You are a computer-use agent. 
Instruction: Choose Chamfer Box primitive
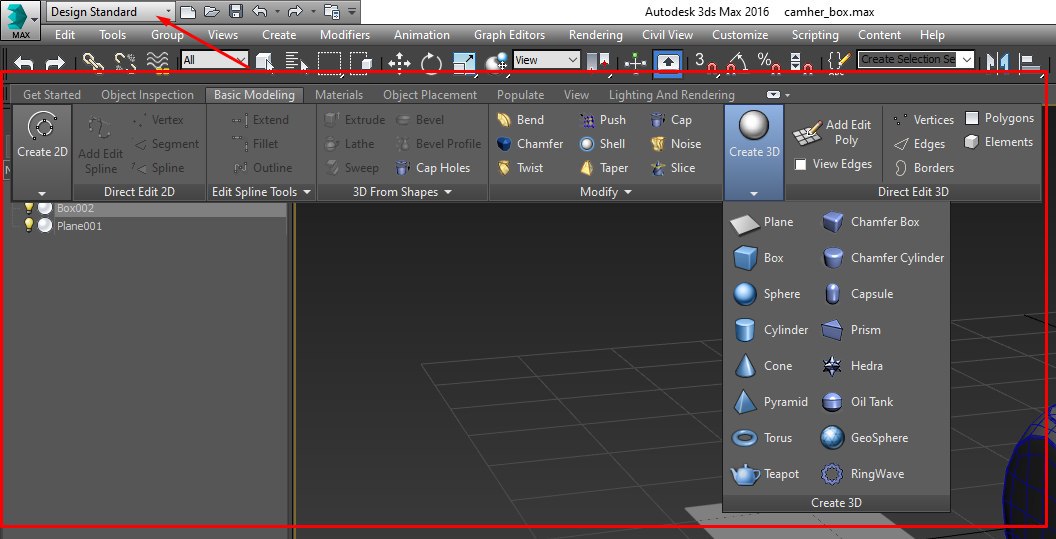[871, 222]
